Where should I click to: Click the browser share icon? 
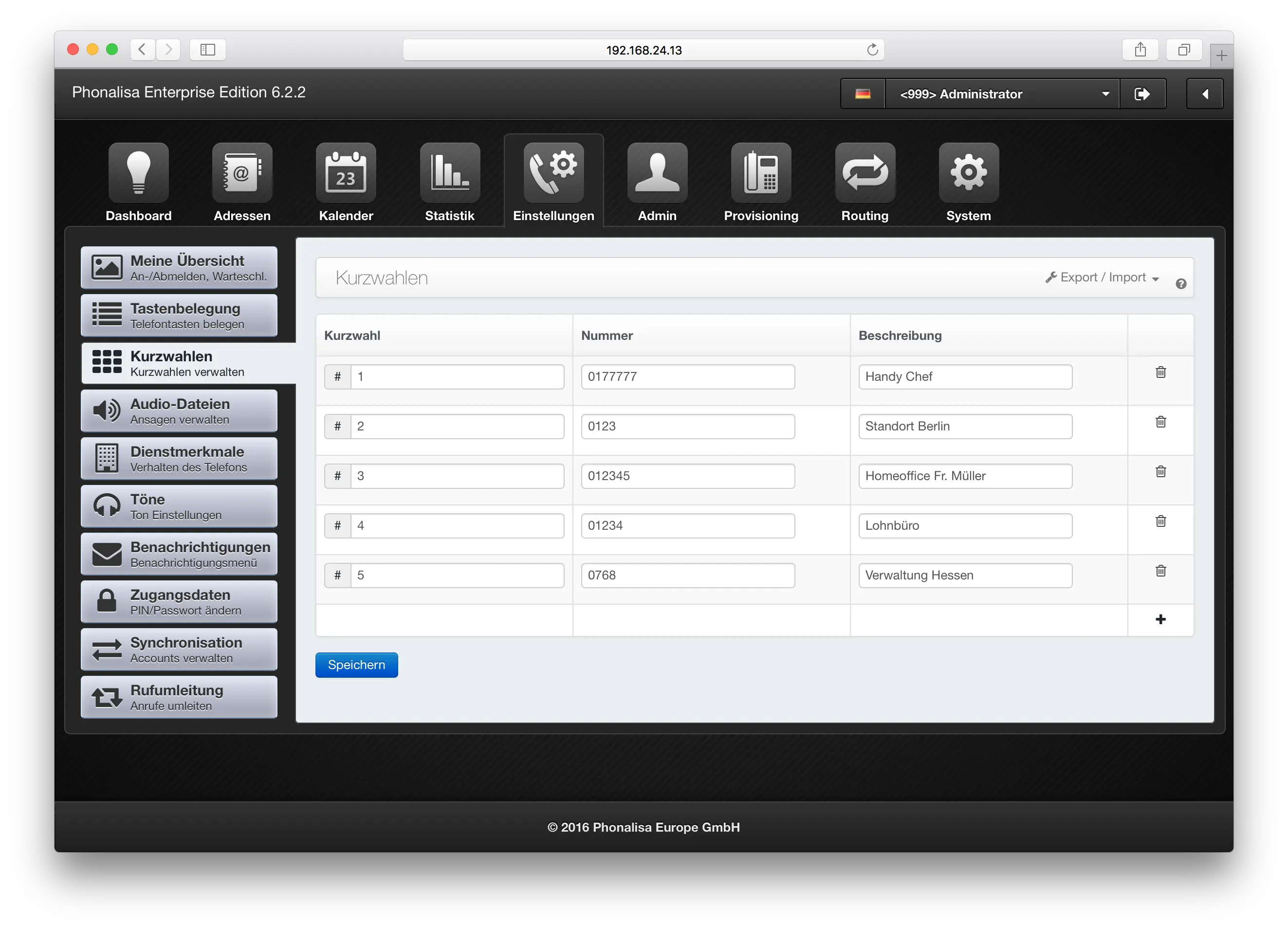1141,50
